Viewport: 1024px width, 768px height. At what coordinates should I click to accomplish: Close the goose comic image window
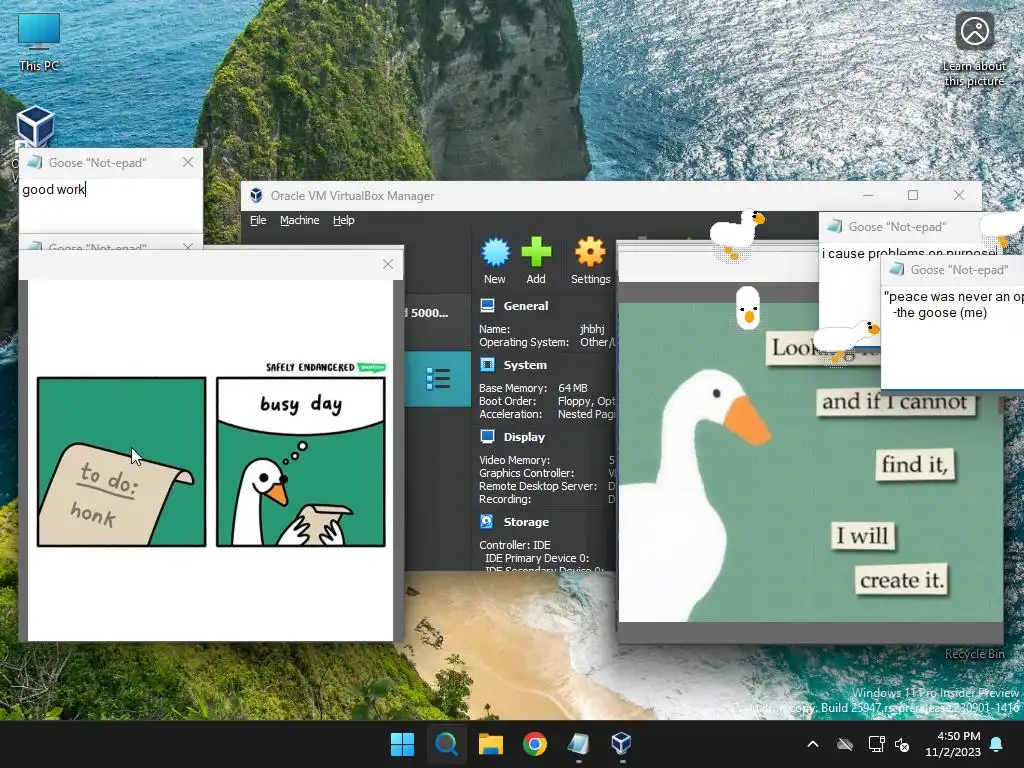(x=388, y=264)
